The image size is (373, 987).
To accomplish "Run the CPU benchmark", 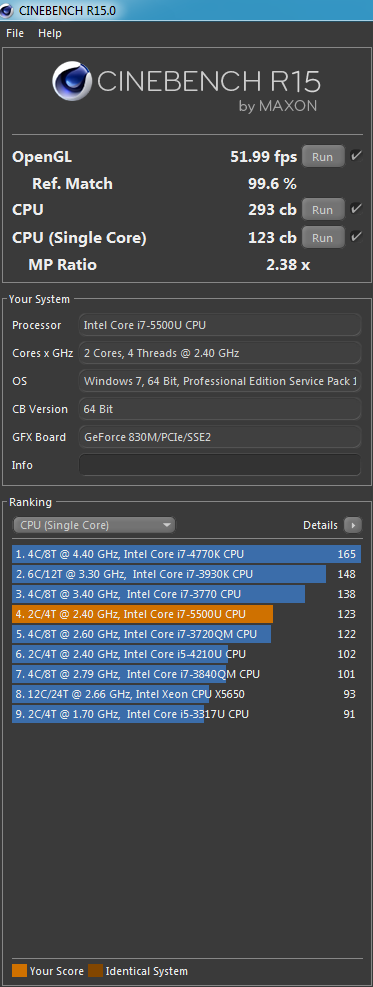I will coord(323,210).
